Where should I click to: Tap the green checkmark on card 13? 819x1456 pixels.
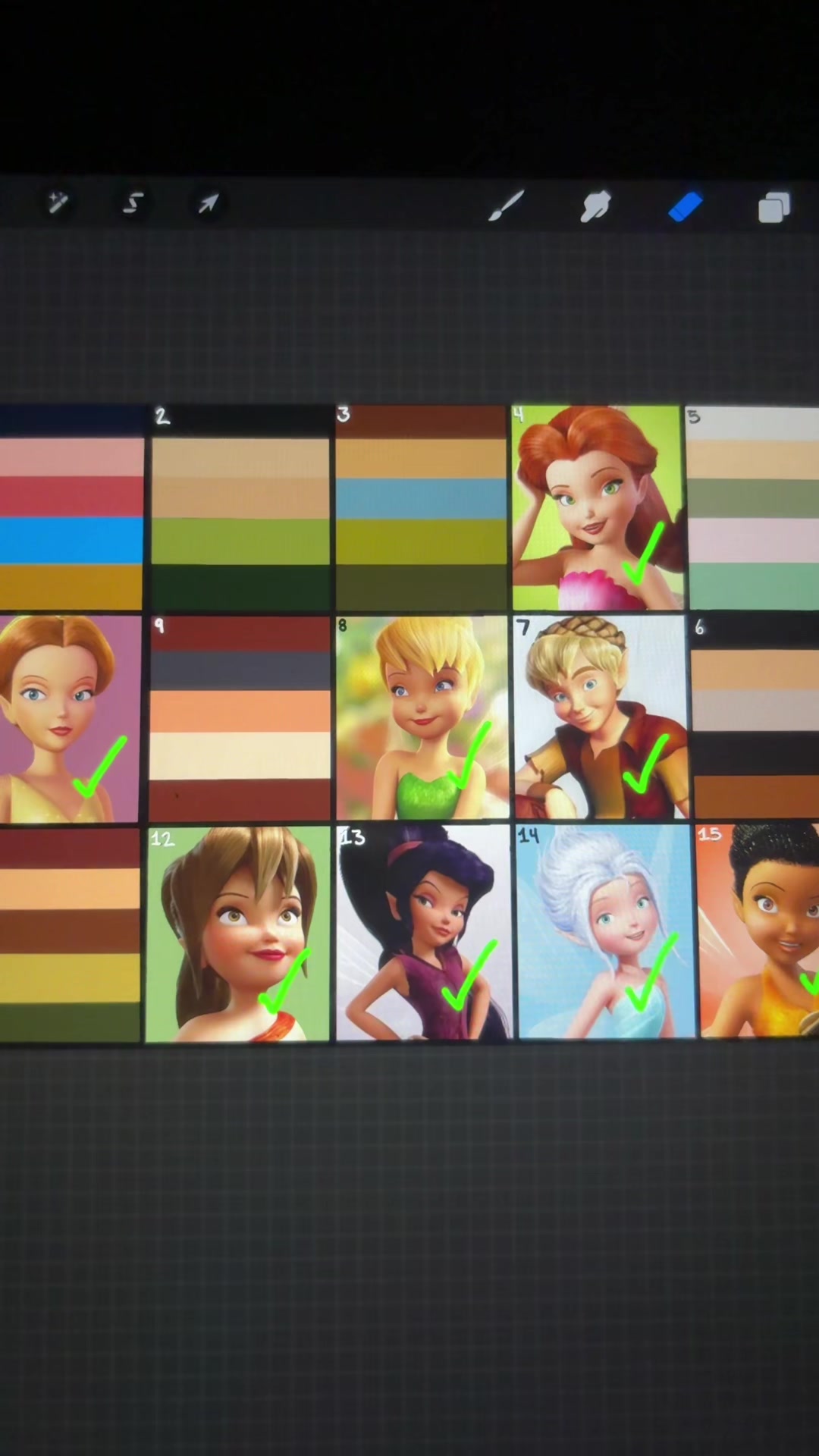coord(468,975)
